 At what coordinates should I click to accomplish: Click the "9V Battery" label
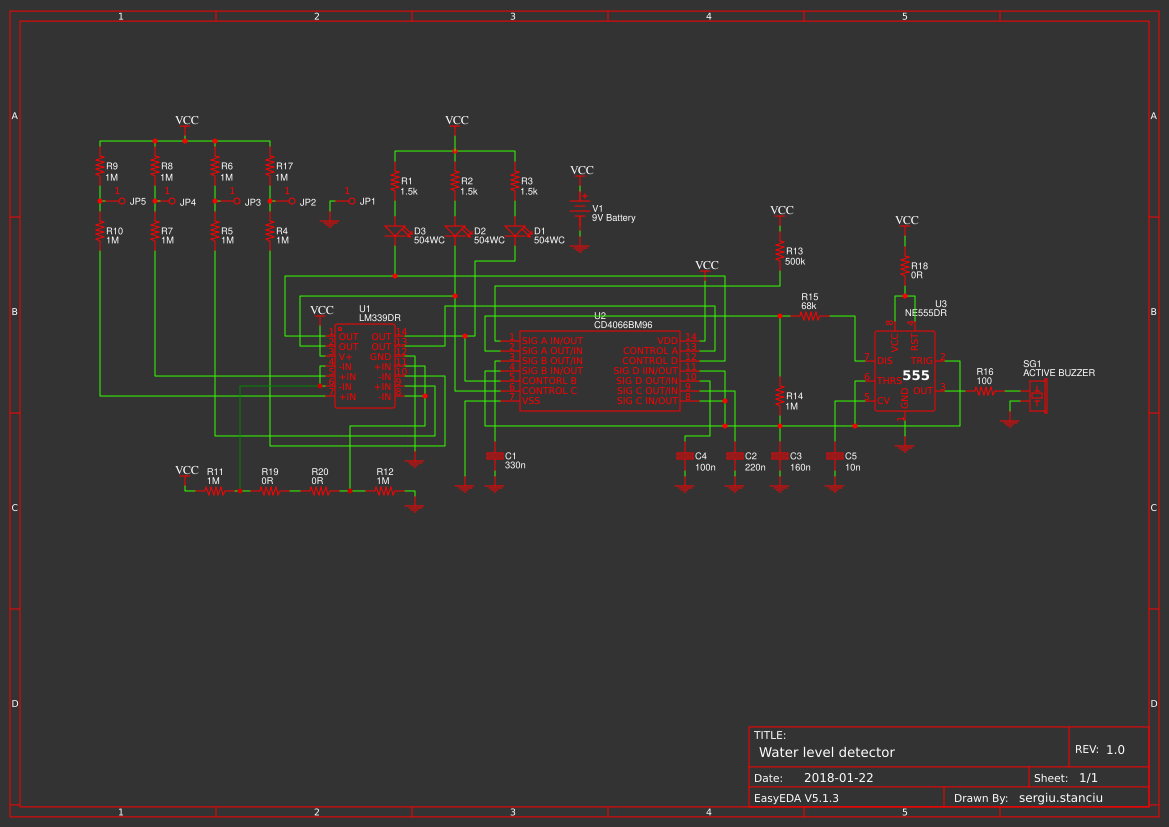614,218
